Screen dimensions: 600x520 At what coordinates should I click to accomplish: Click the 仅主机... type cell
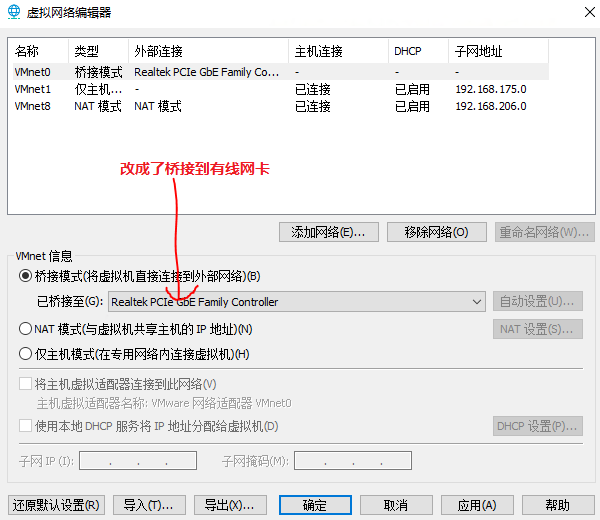[98, 89]
